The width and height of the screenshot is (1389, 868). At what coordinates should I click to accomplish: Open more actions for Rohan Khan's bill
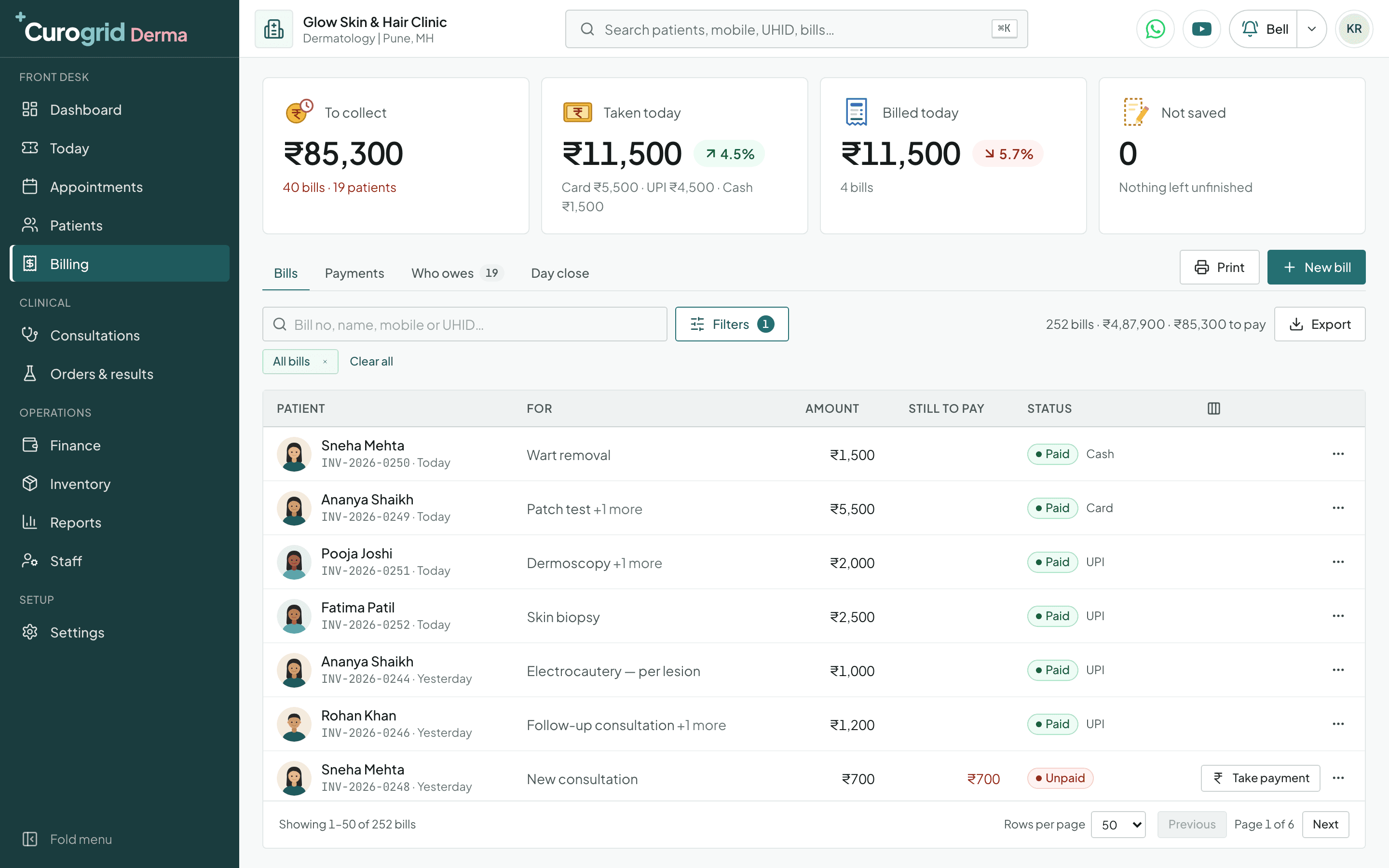pos(1338,723)
